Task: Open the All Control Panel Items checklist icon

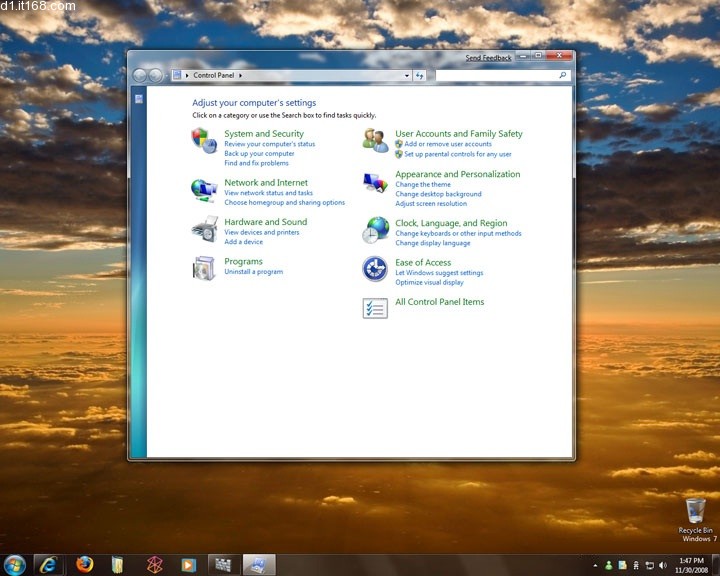Action: point(375,308)
